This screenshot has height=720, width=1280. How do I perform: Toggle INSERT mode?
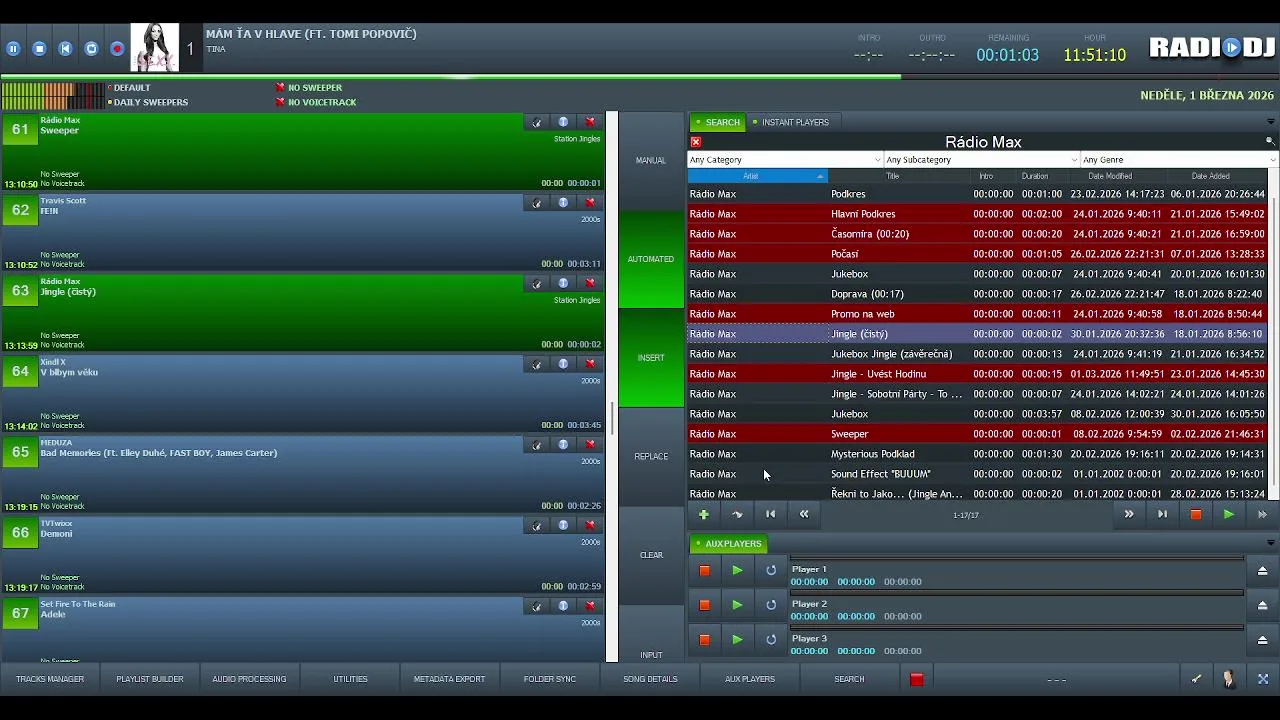(x=651, y=358)
